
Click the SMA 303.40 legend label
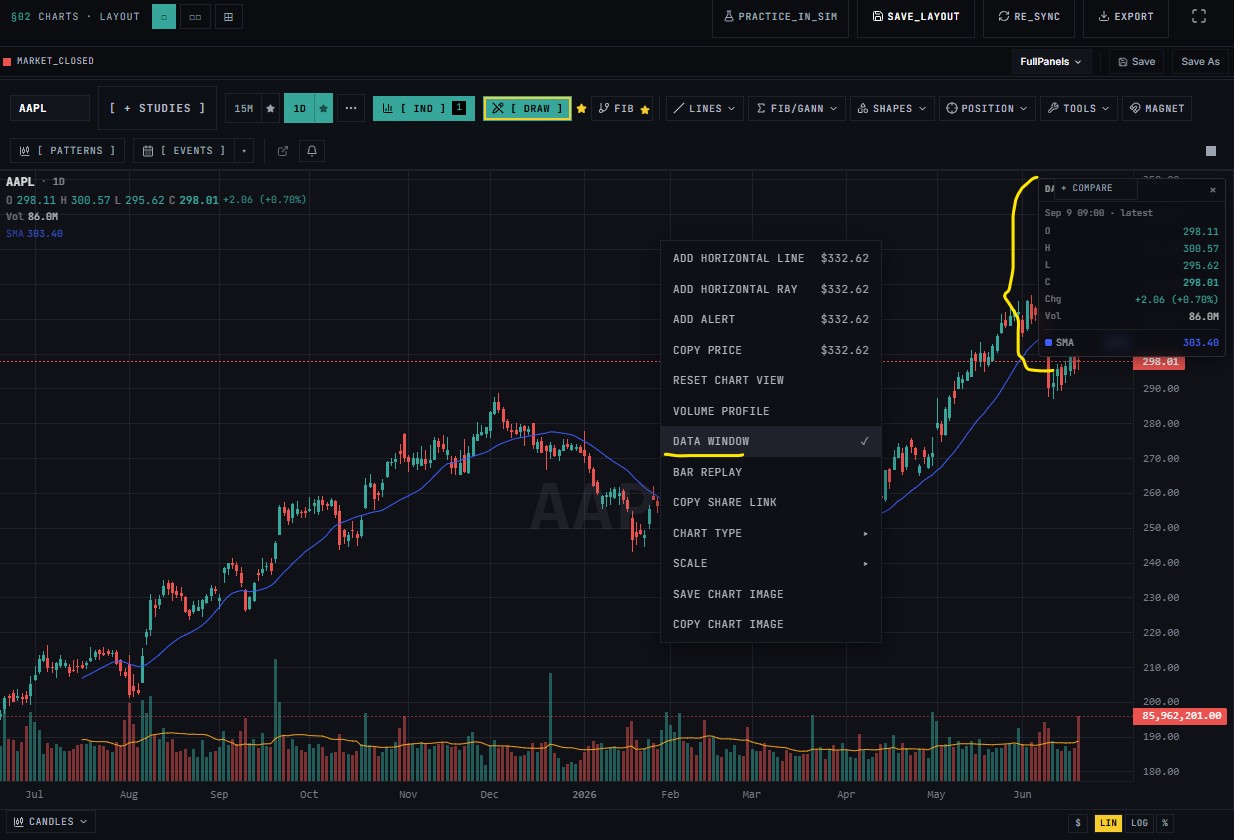[34, 233]
